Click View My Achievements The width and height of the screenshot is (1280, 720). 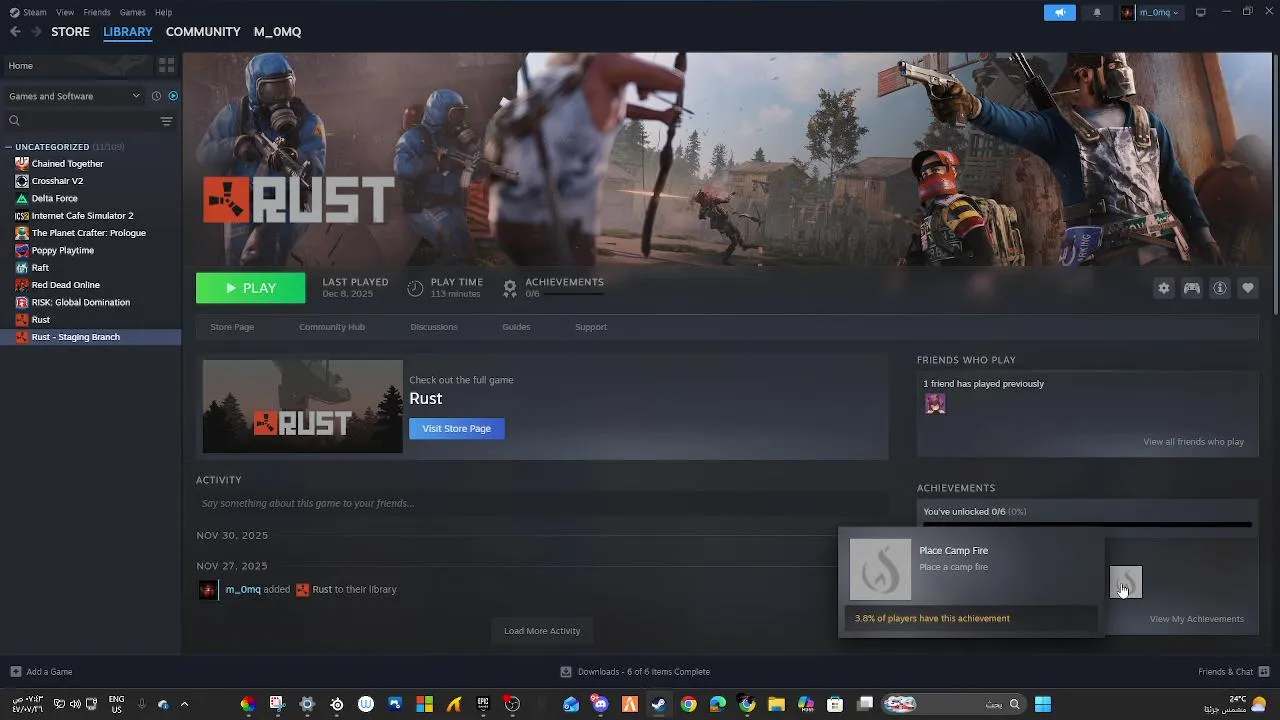pos(1197,619)
